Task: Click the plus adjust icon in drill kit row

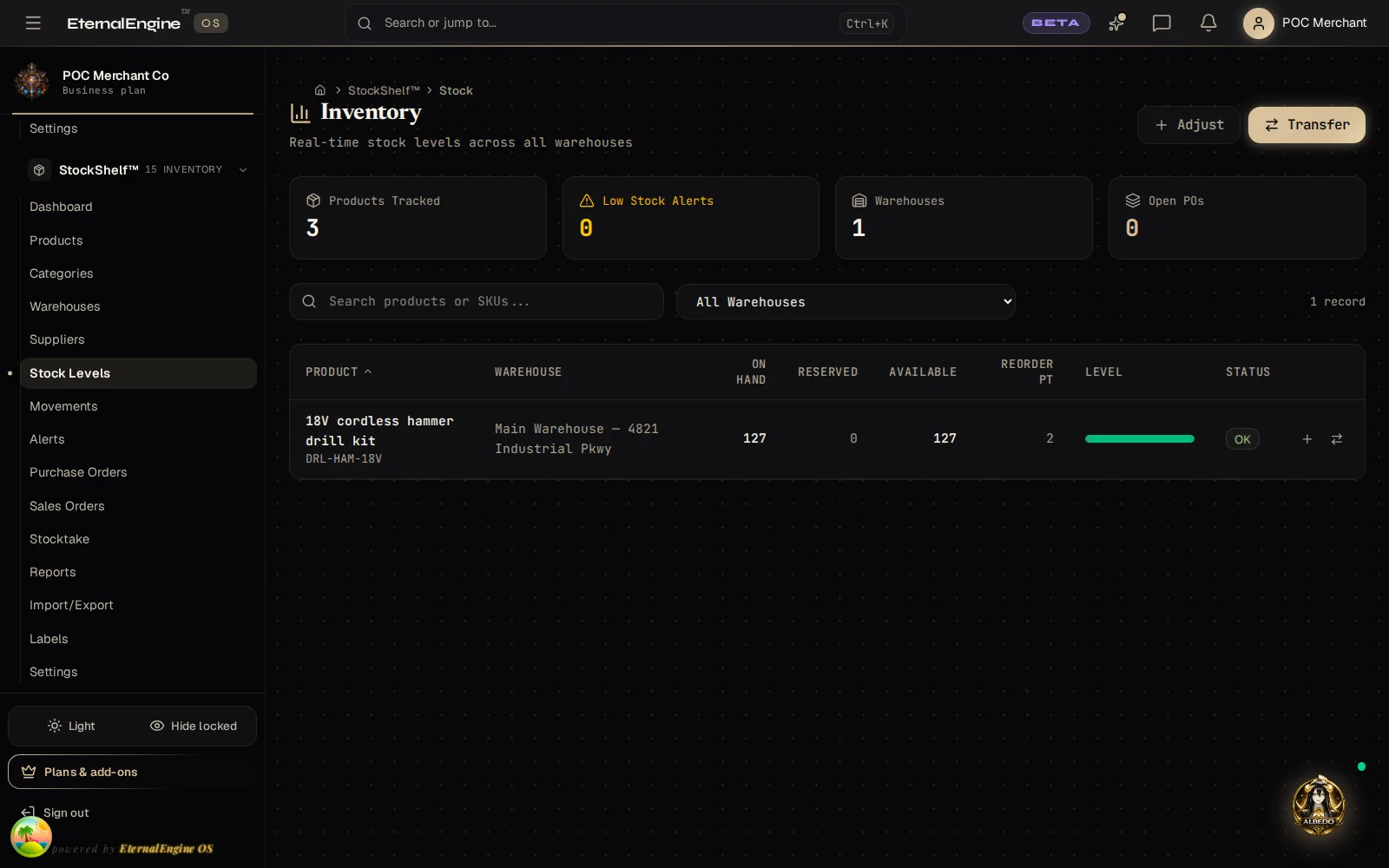Action: point(1307,439)
